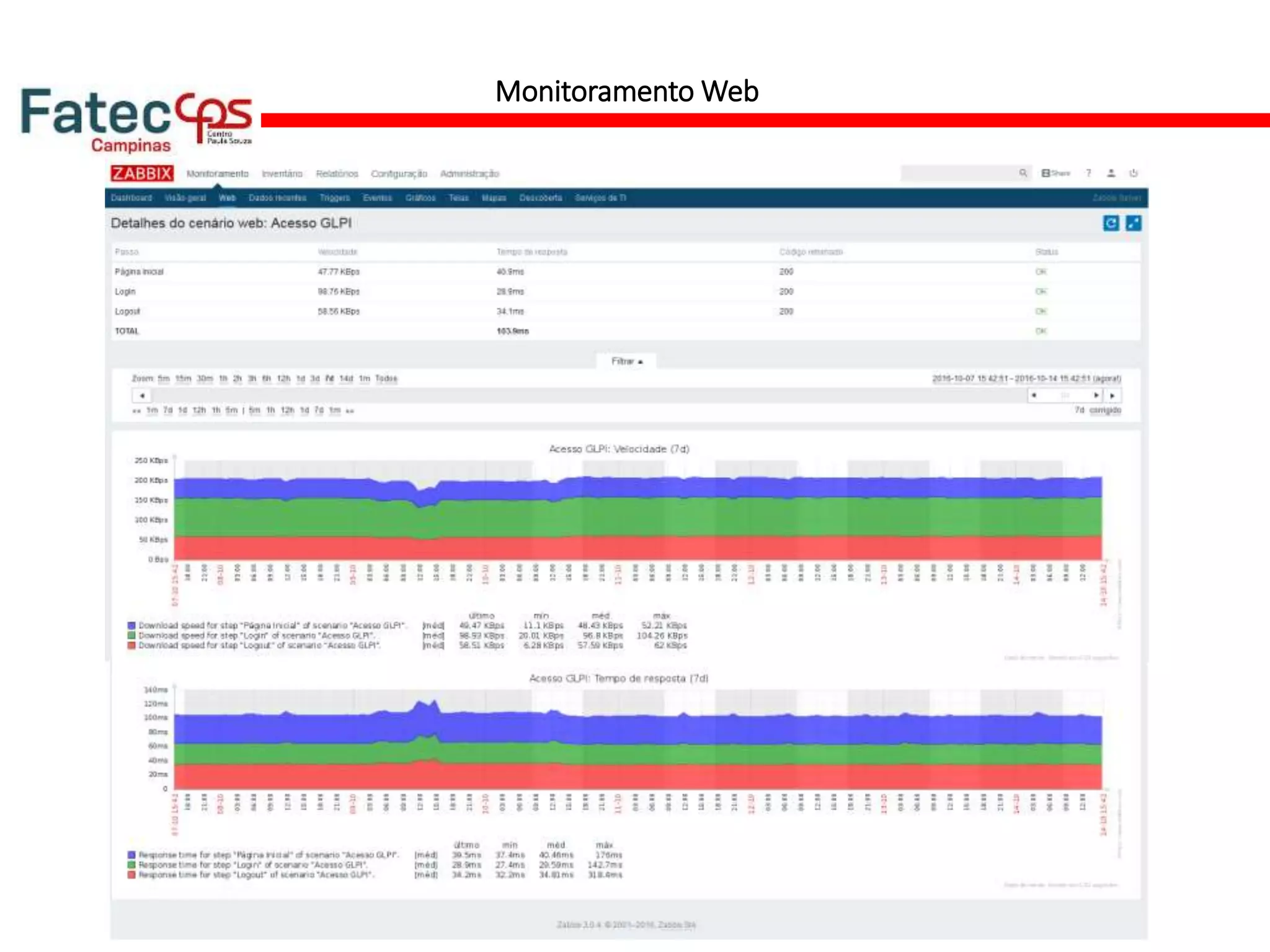Click the top search input field
The image size is (1270, 952).
point(958,174)
